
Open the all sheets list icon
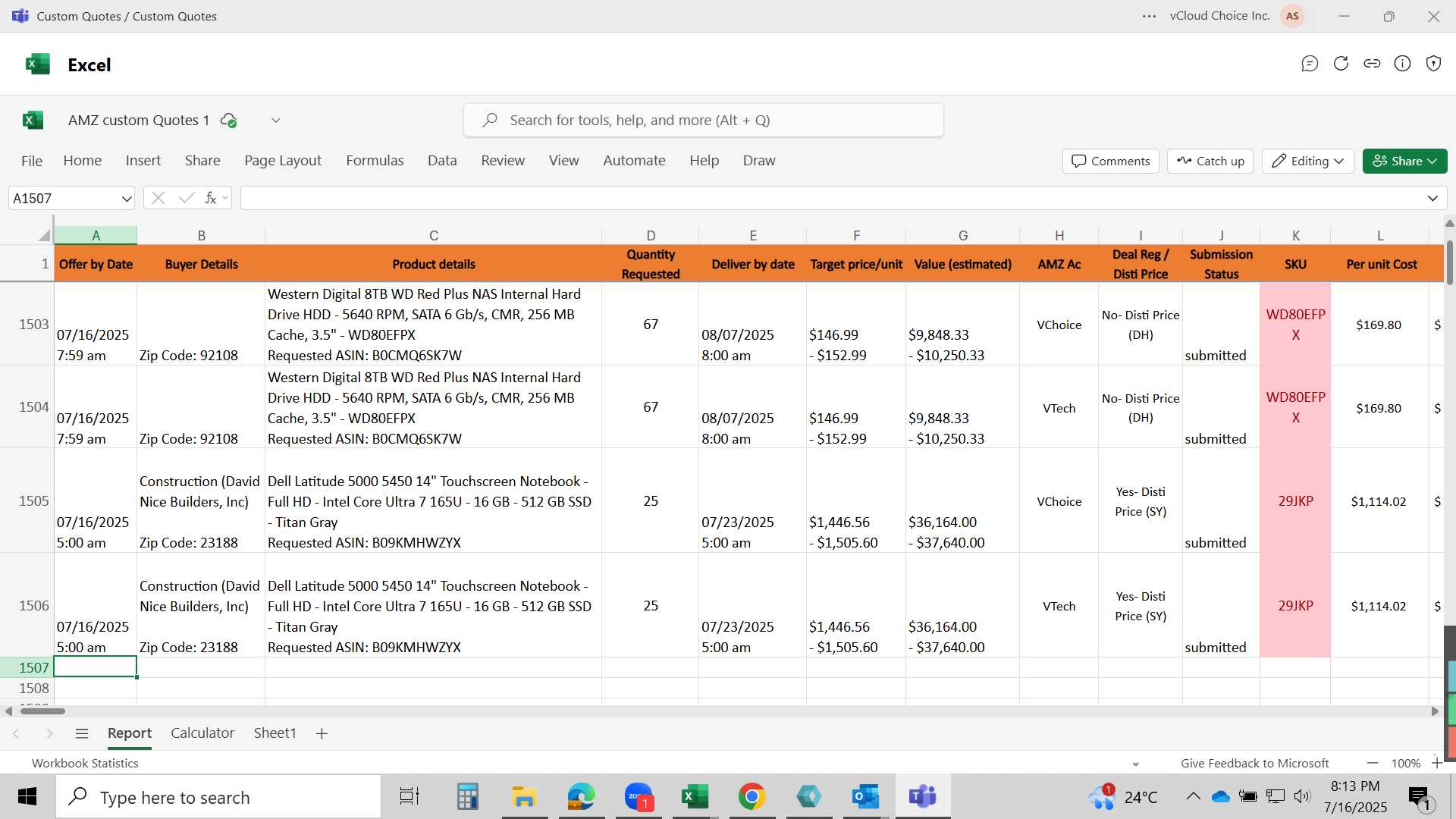tap(82, 733)
